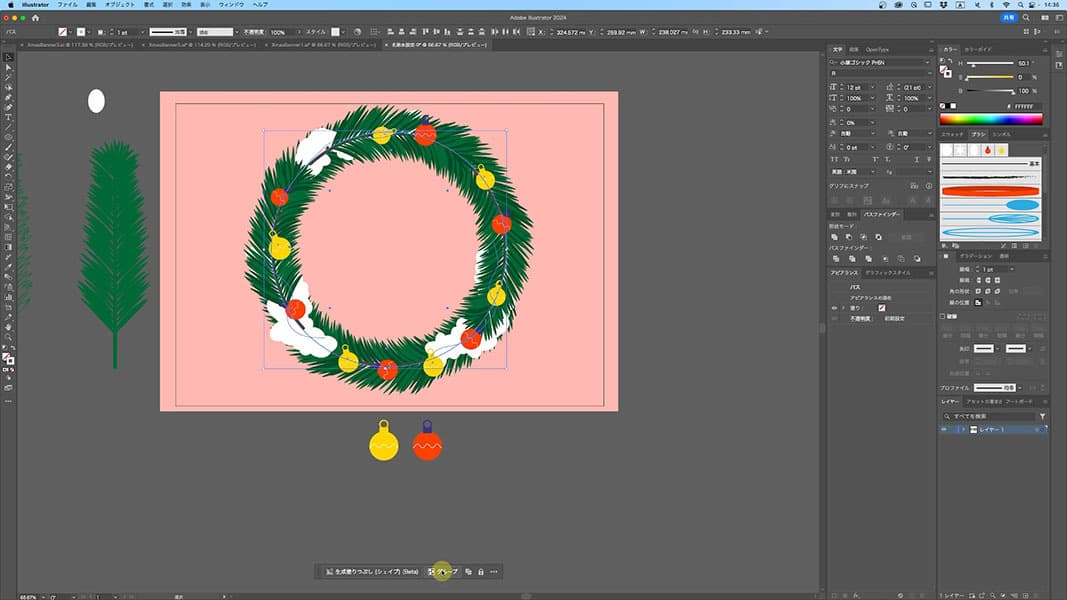Click the グループ button in taskbar
The image size is (1067, 600).
(x=443, y=571)
